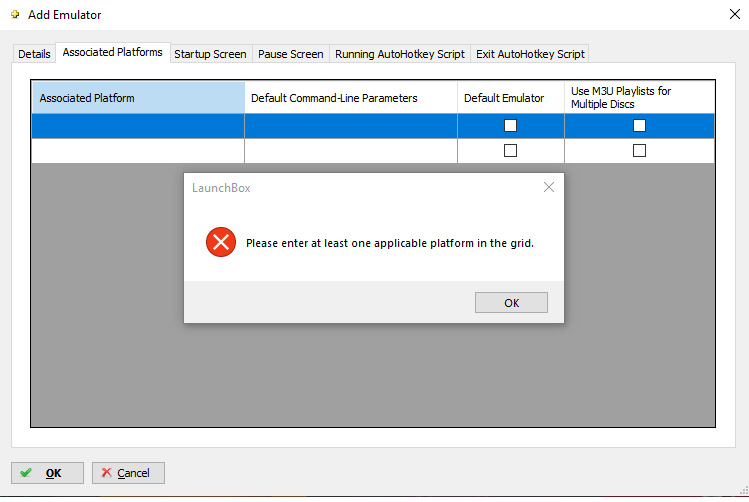Close the Add Emulator window
749x502 pixels.
coord(735,14)
